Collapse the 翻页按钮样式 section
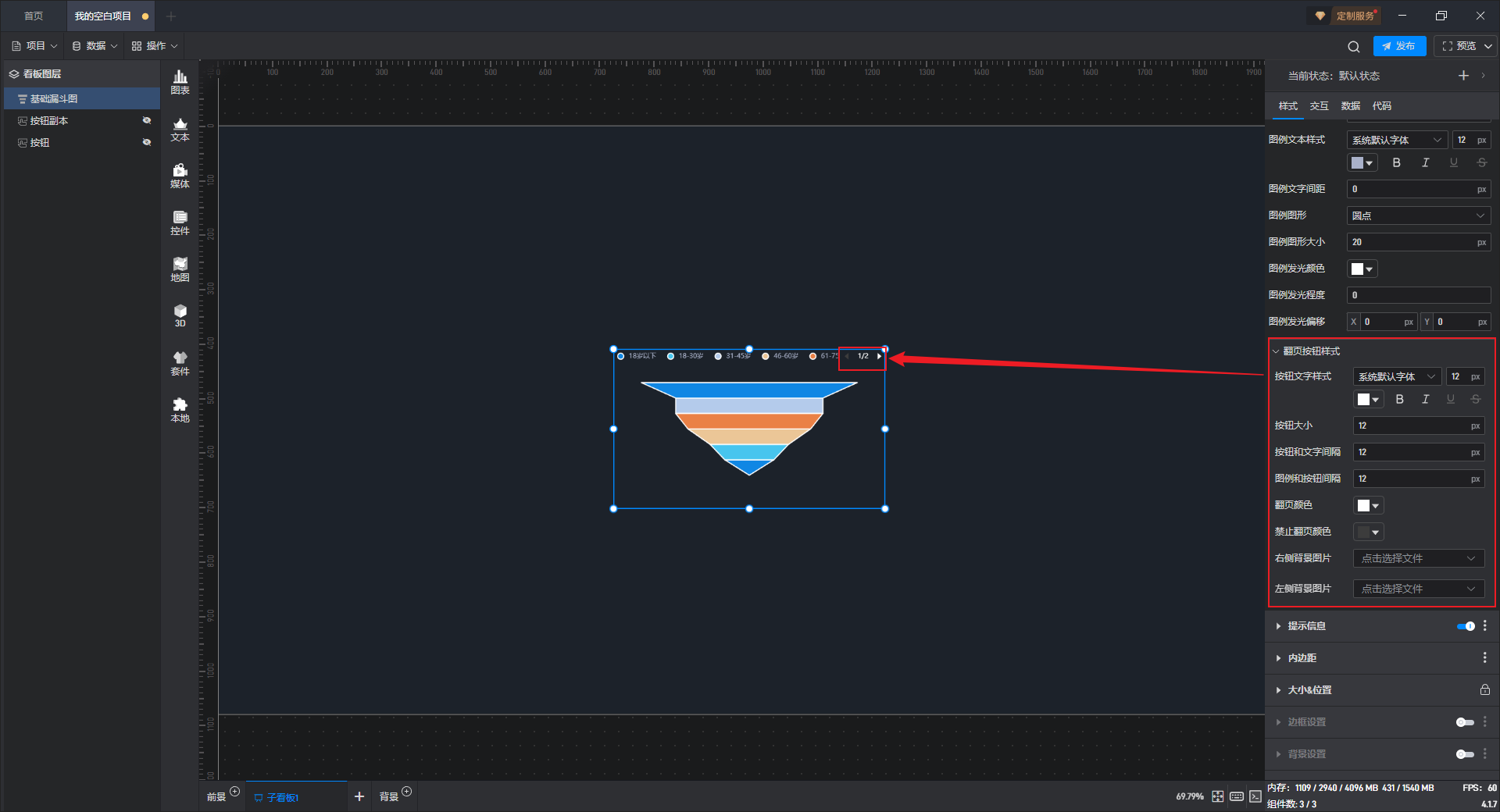Screen dimensions: 1500x812 click(x=1276, y=351)
